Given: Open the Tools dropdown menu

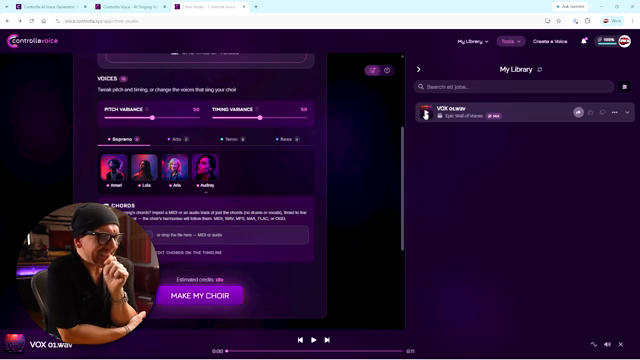Looking at the screenshot, I should click(x=511, y=42).
